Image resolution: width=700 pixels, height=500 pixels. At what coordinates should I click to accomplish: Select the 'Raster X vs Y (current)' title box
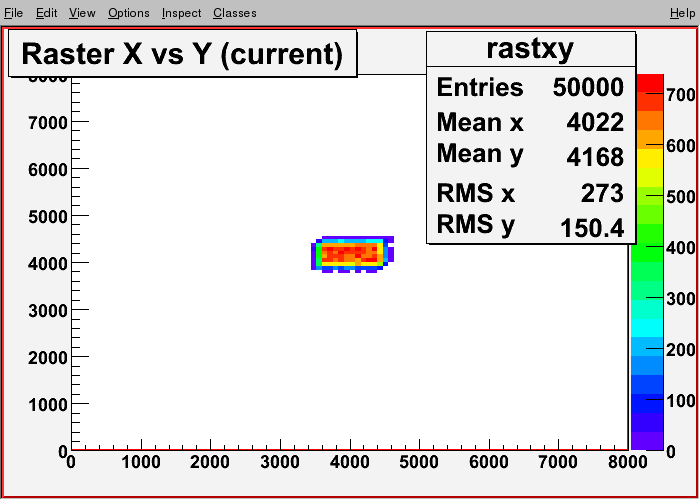(x=183, y=53)
